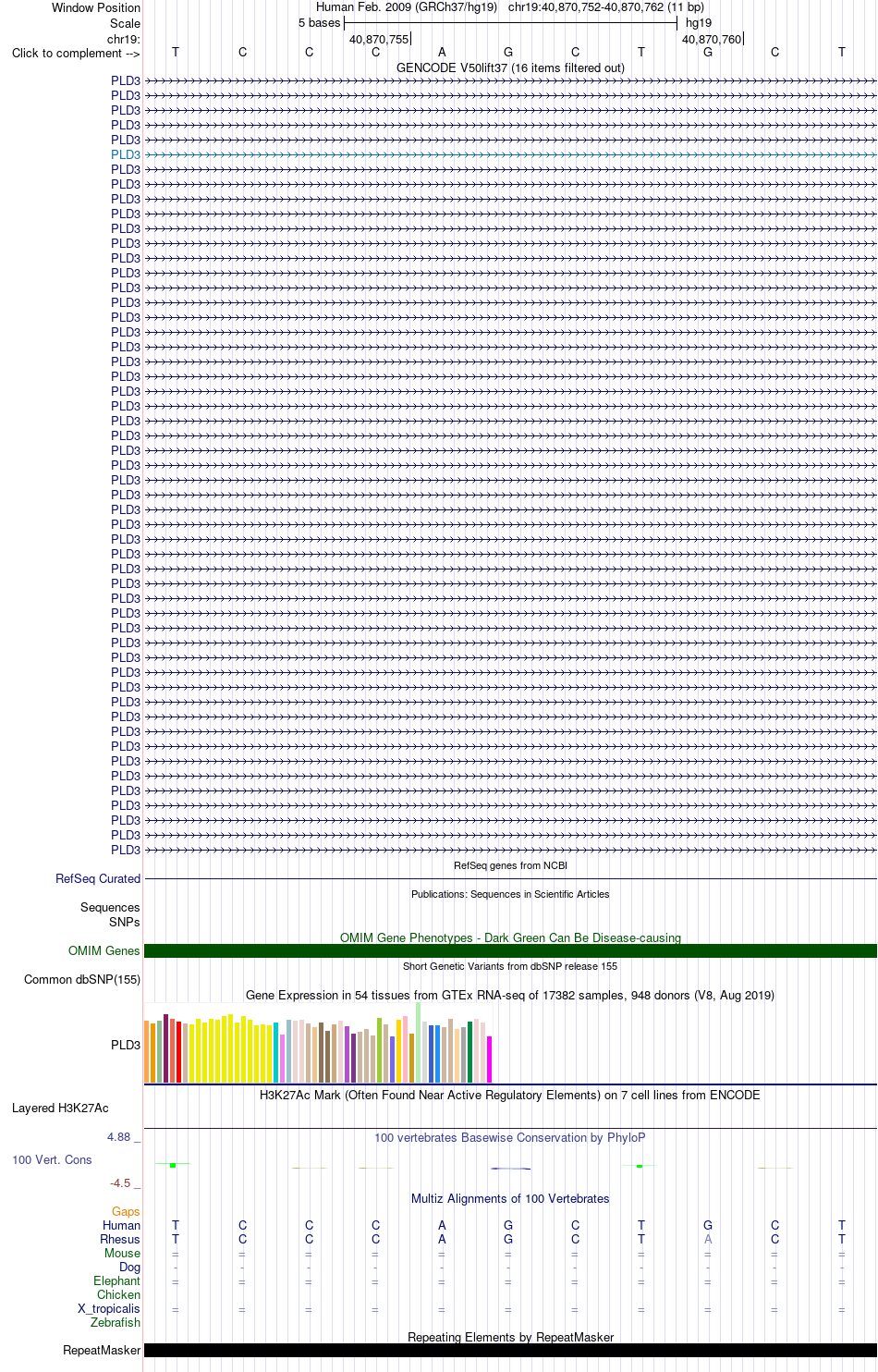Click the Human row A base in Multiz alignment

pos(442,1225)
